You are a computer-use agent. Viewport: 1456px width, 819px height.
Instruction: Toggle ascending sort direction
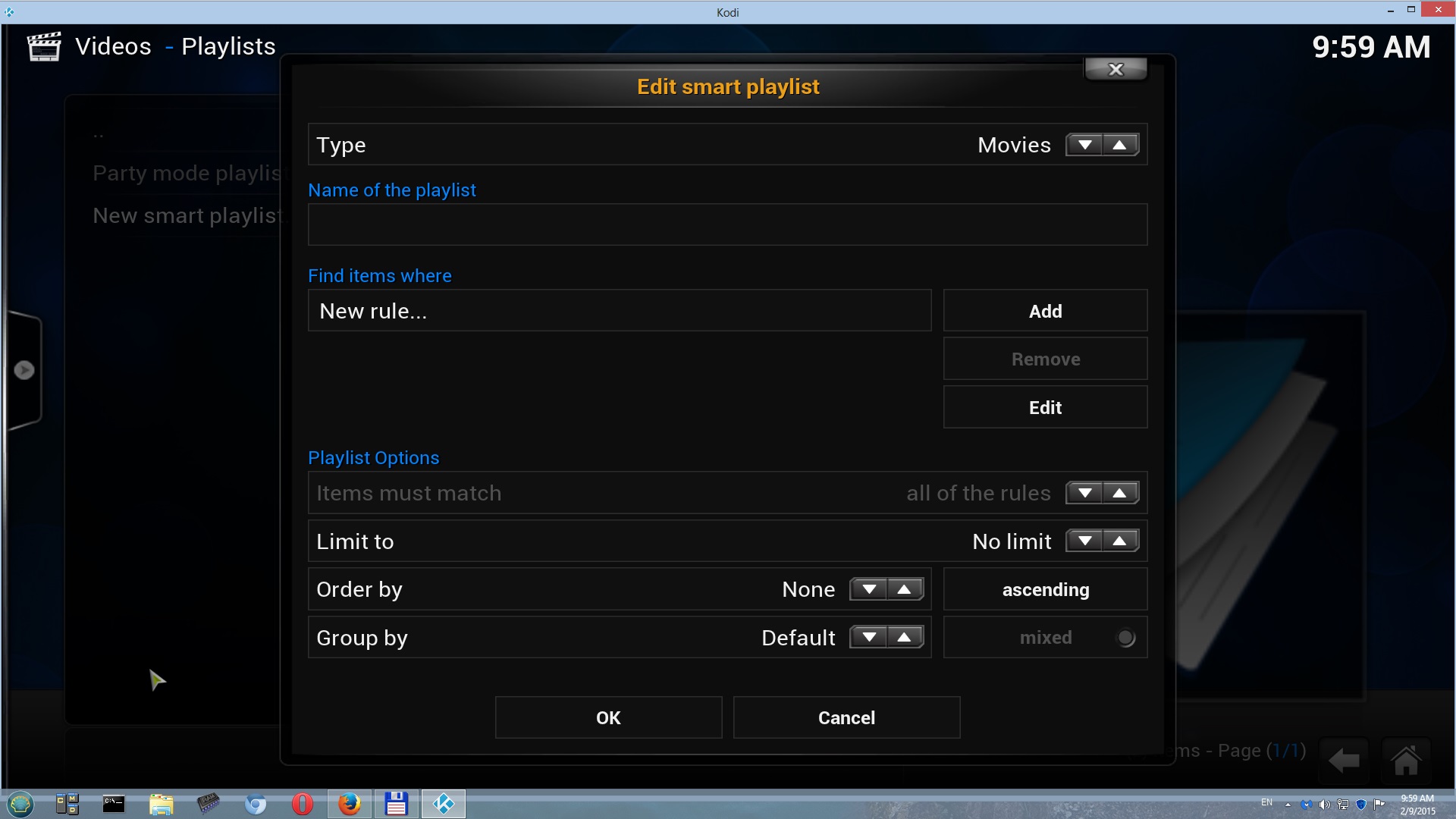[x=1045, y=590]
